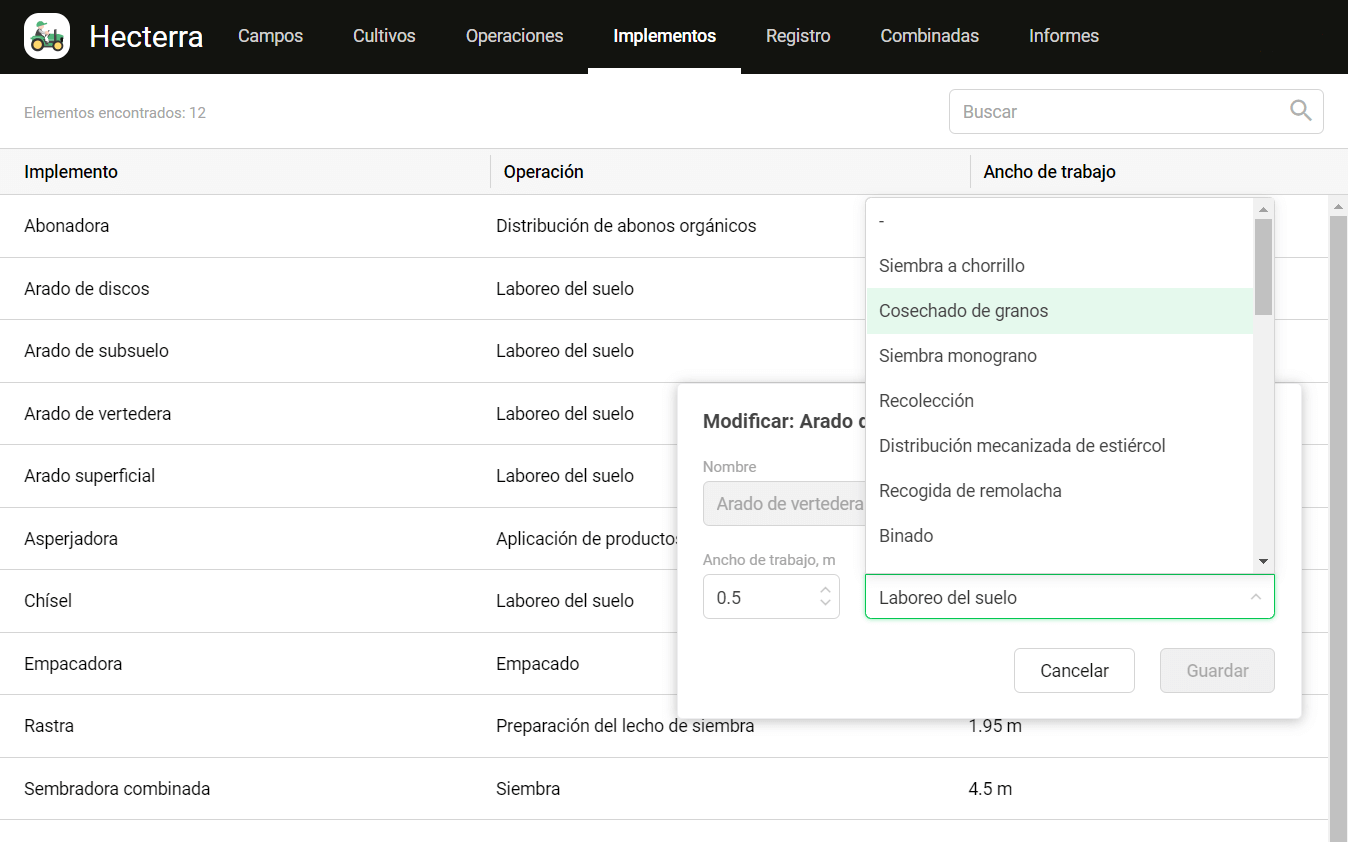1348x842 pixels.
Task: Increase work width with up stepper arrow
Action: point(825,591)
